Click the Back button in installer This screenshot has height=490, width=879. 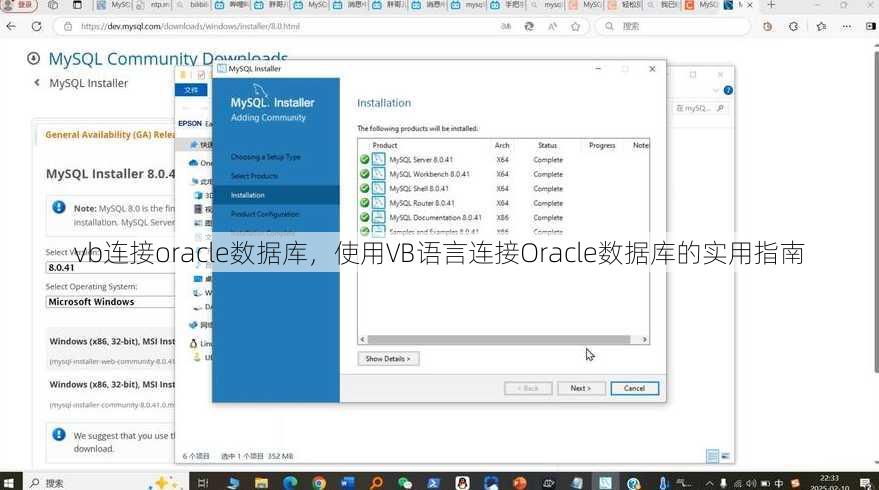(528, 388)
